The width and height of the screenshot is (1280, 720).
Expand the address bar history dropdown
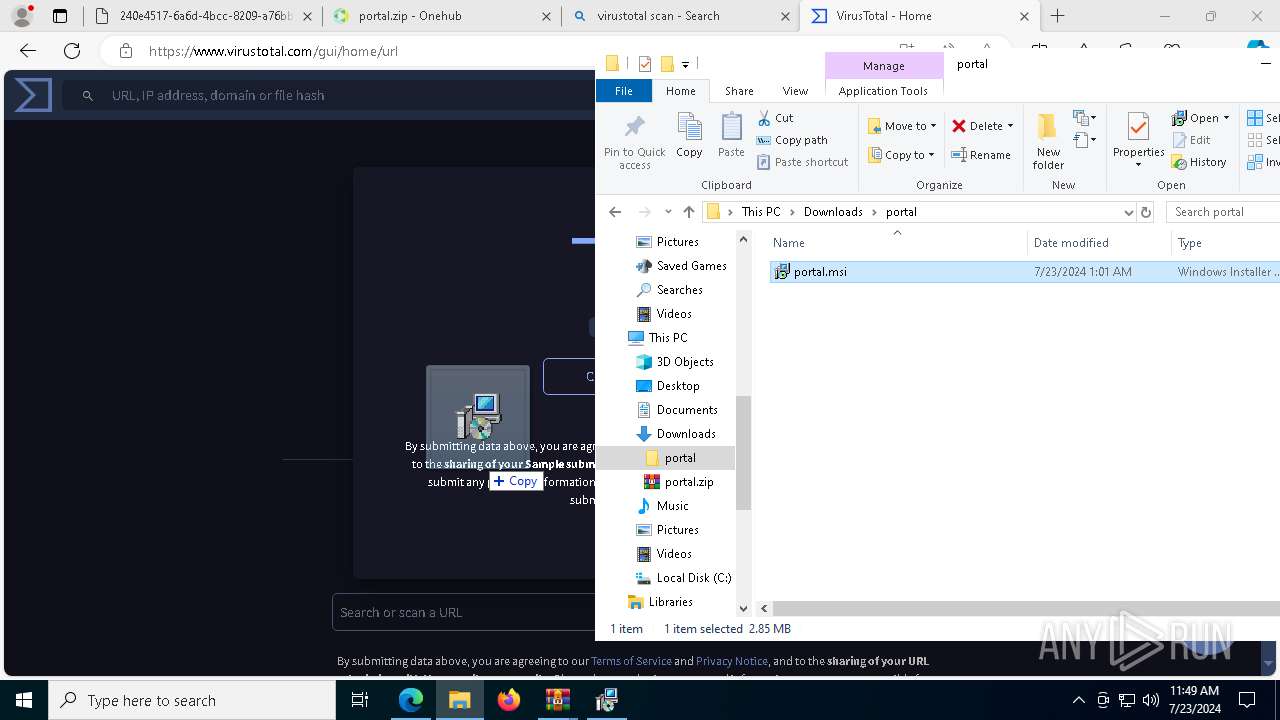[x=1128, y=212]
